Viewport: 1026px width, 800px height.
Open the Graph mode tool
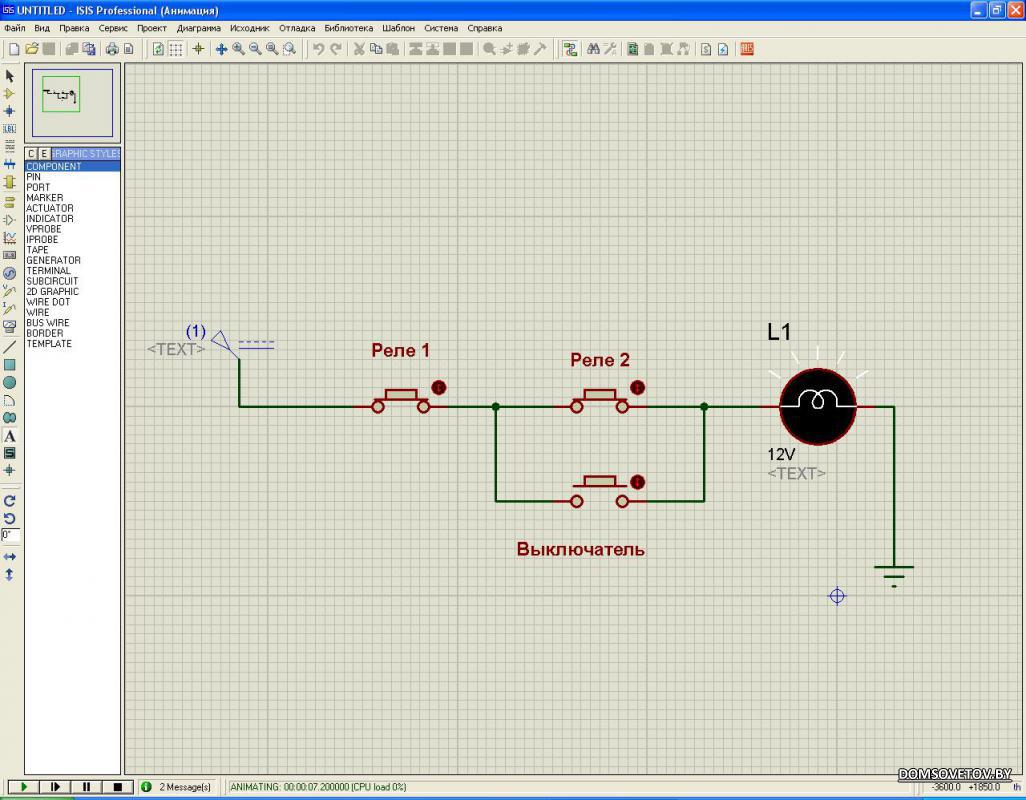9,237
